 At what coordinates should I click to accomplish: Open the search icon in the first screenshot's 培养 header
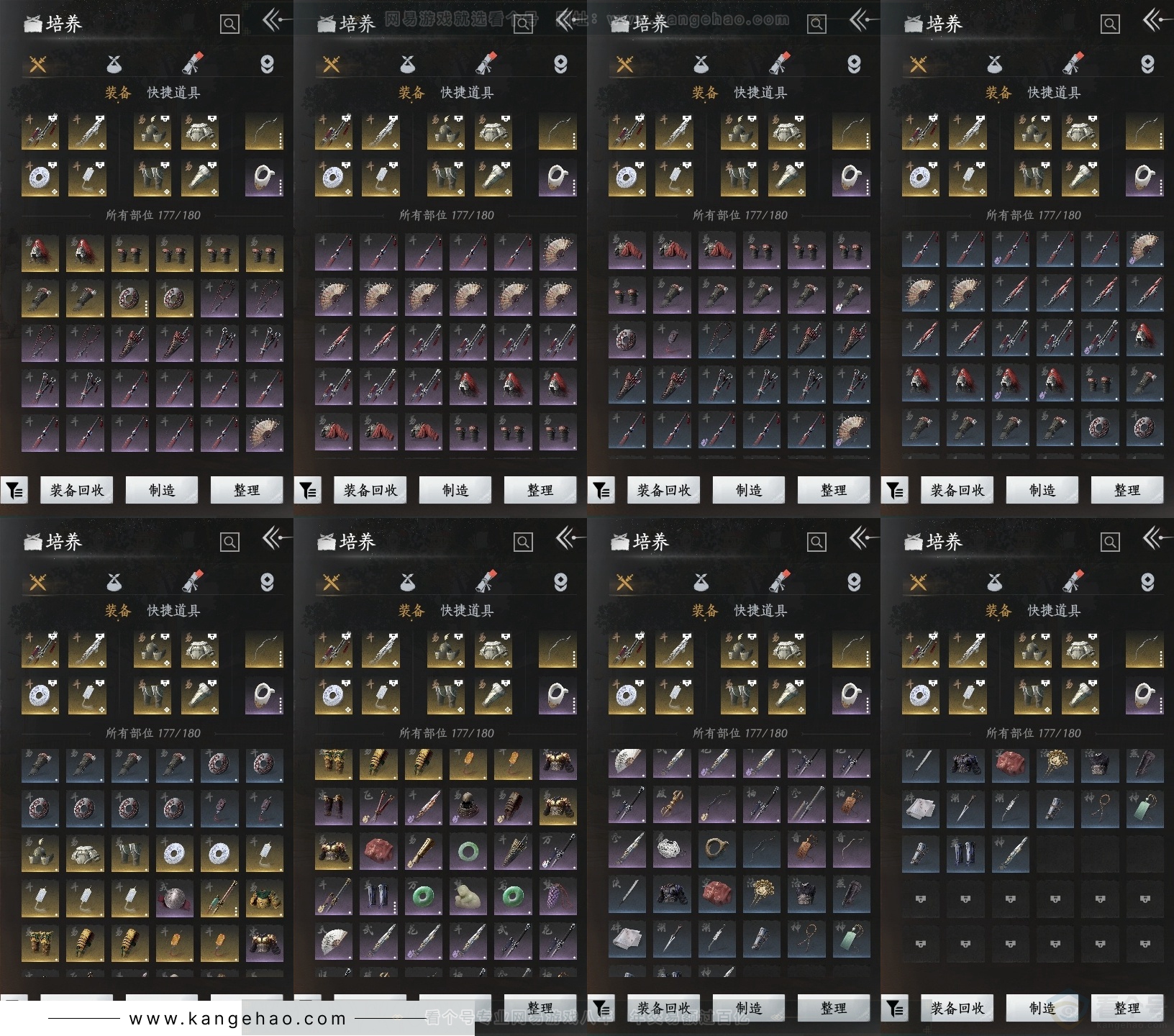(229, 24)
